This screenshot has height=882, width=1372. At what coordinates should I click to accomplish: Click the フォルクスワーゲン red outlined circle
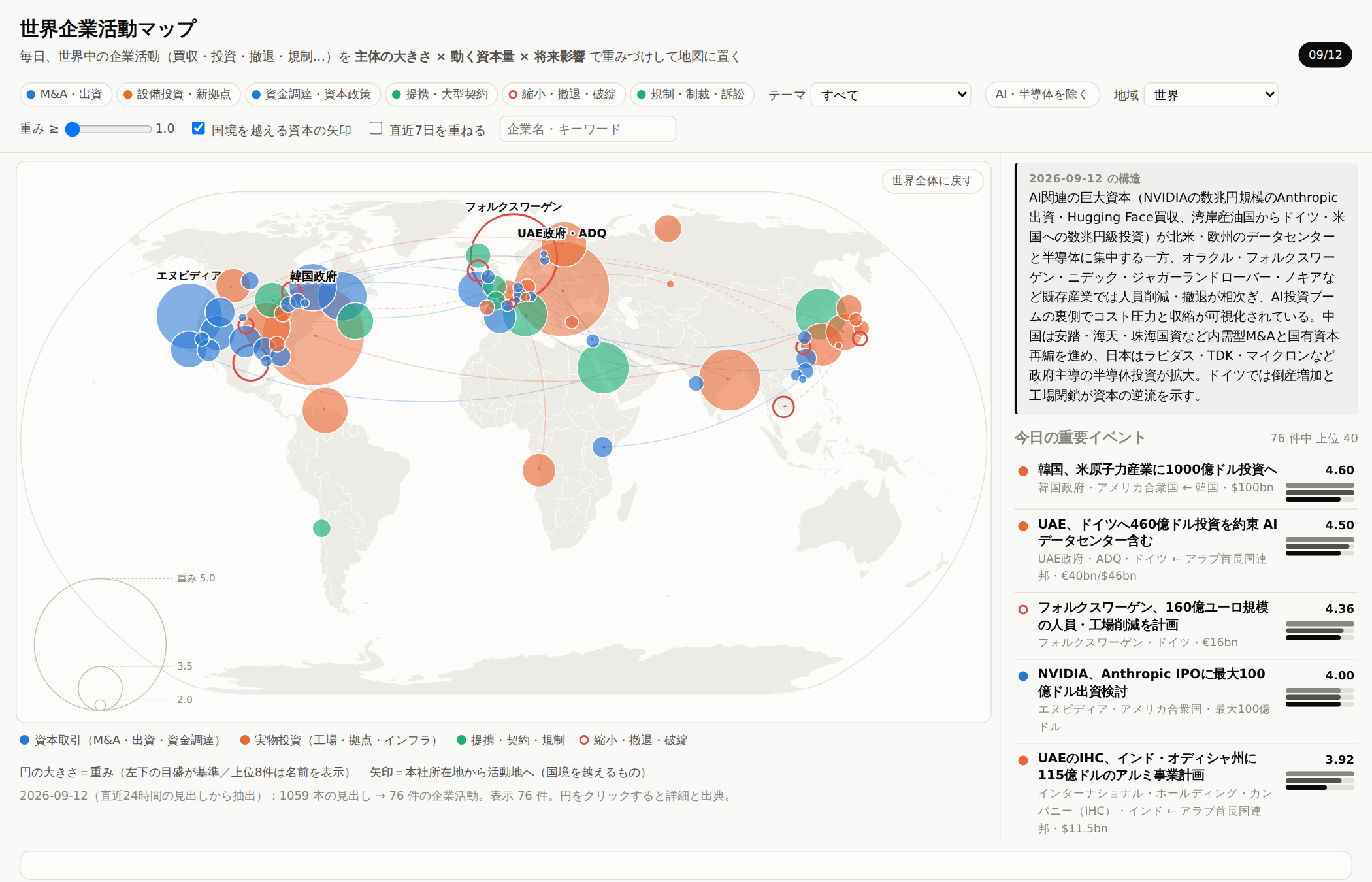[x=514, y=257]
